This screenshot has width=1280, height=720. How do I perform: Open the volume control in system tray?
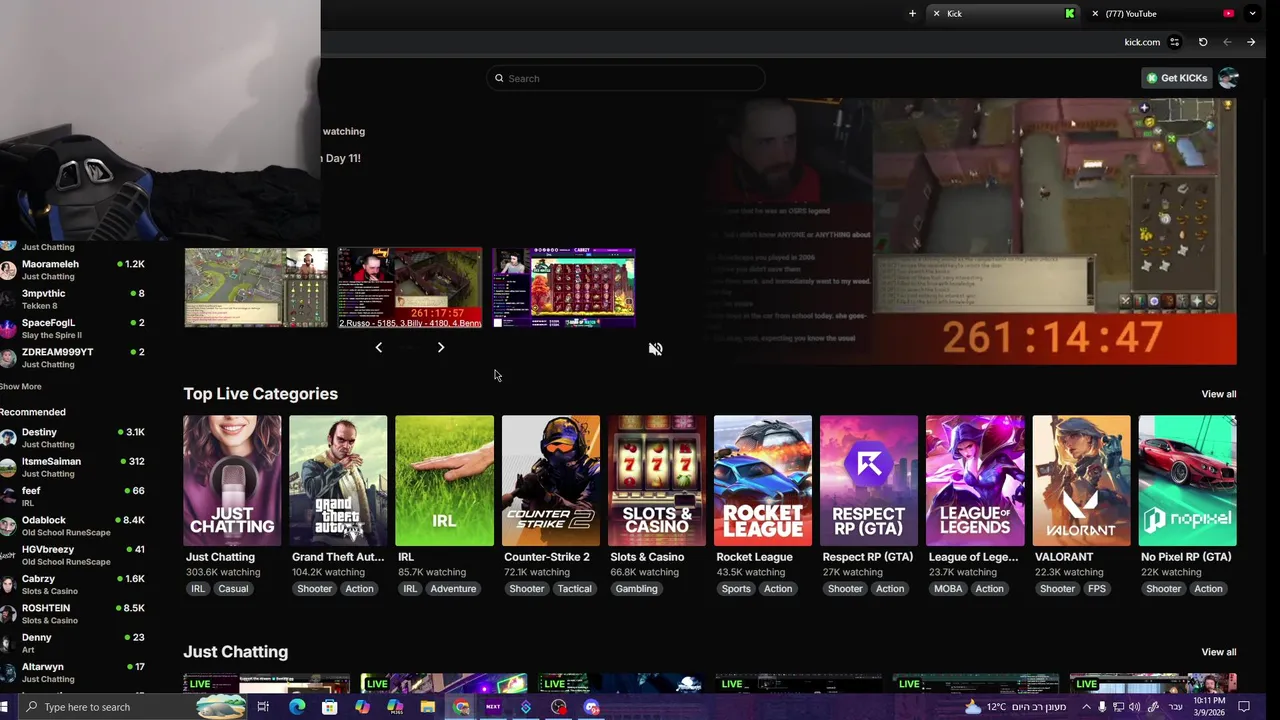1134,707
